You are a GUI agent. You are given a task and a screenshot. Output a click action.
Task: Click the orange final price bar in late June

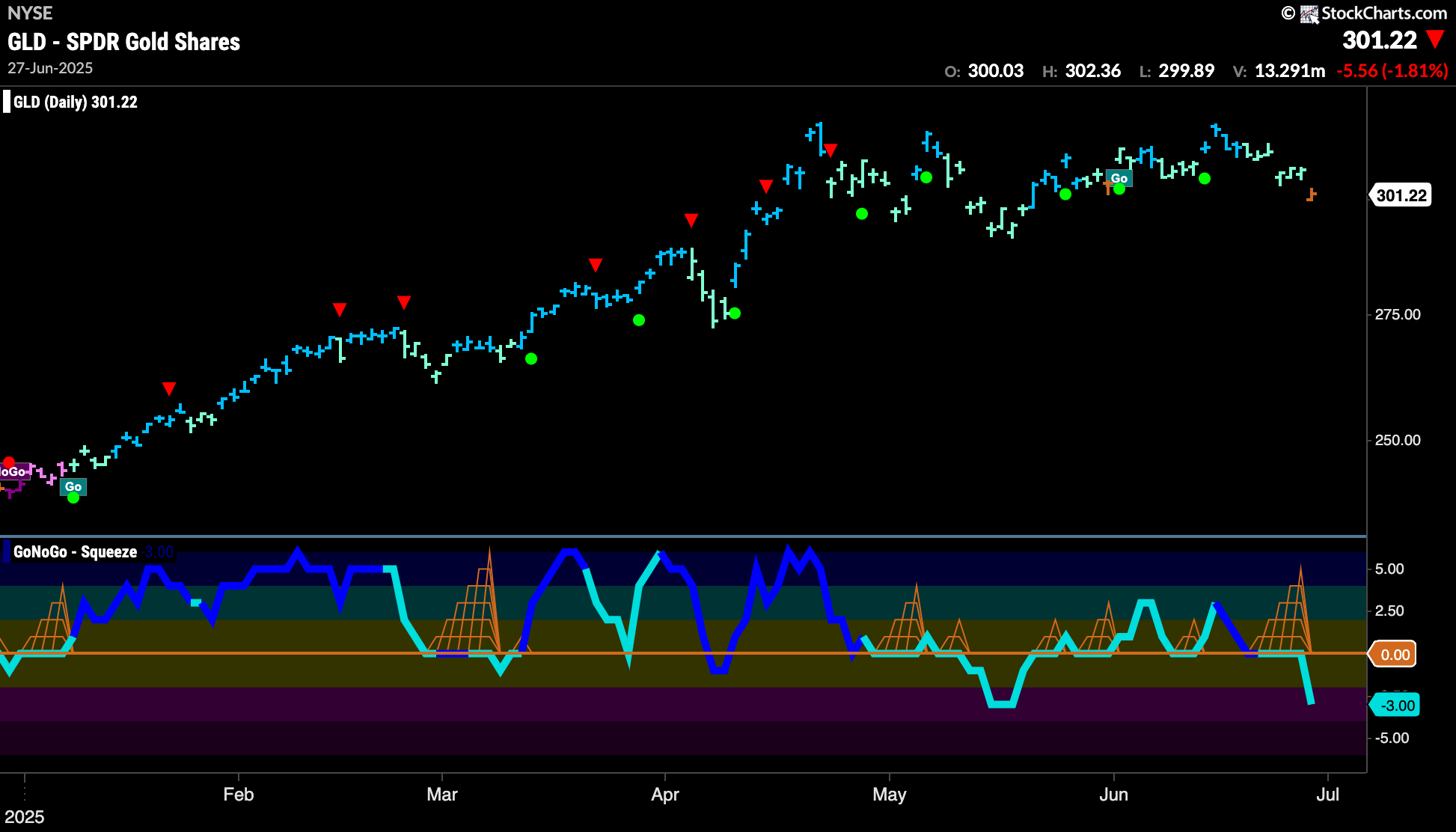pyautogui.click(x=1311, y=195)
